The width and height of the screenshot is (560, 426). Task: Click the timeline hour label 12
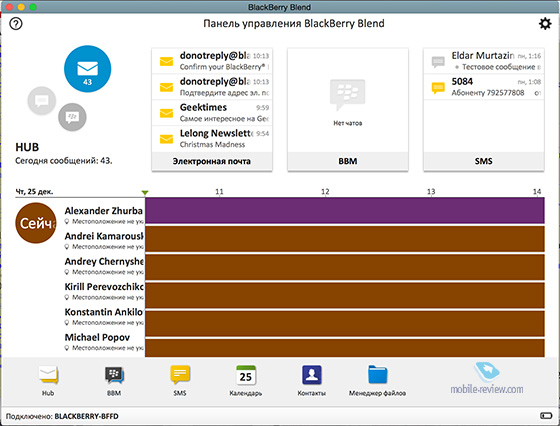325,191
